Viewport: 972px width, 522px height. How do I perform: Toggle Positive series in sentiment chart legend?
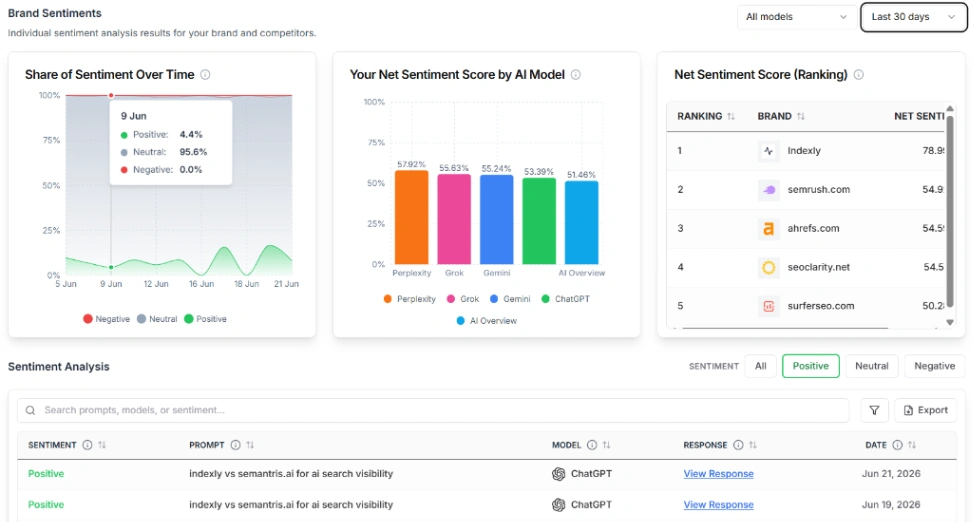(205, 319)
